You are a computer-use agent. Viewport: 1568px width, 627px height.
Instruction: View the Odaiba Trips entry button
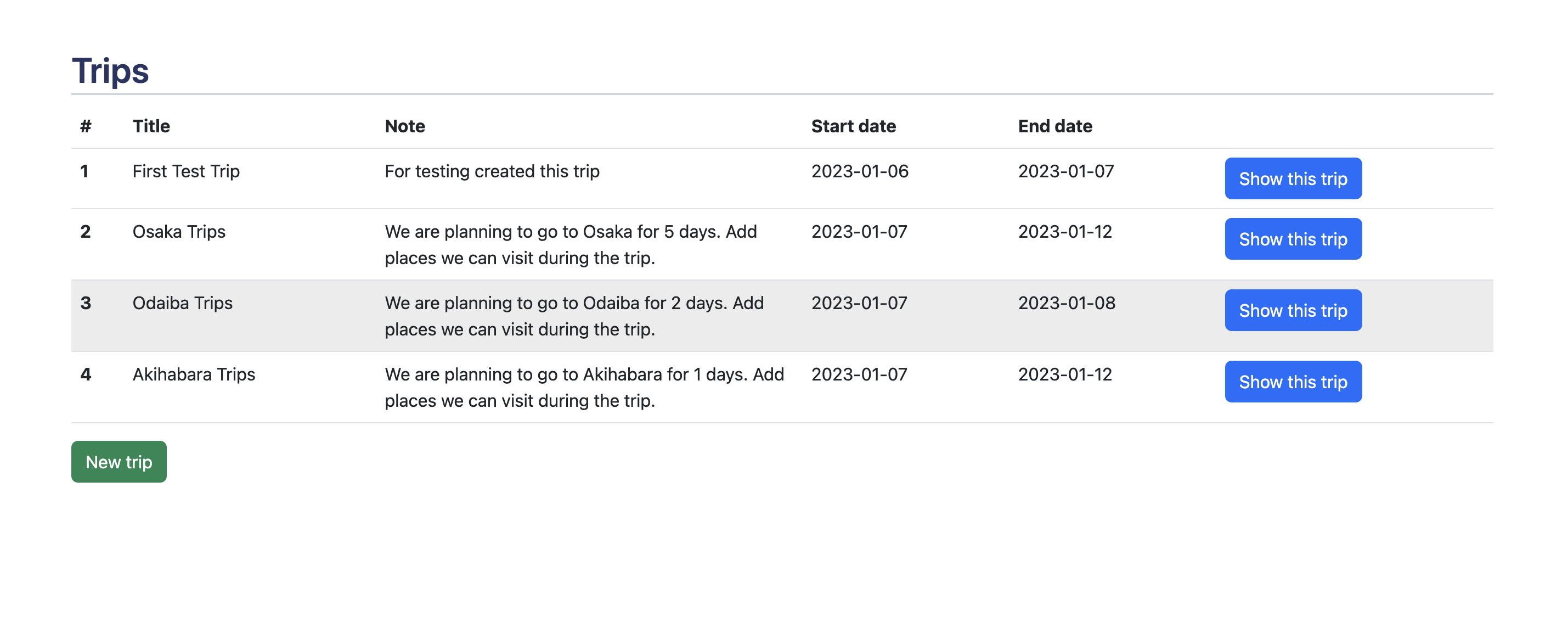pyautogui.click(x=1293, y=310)
